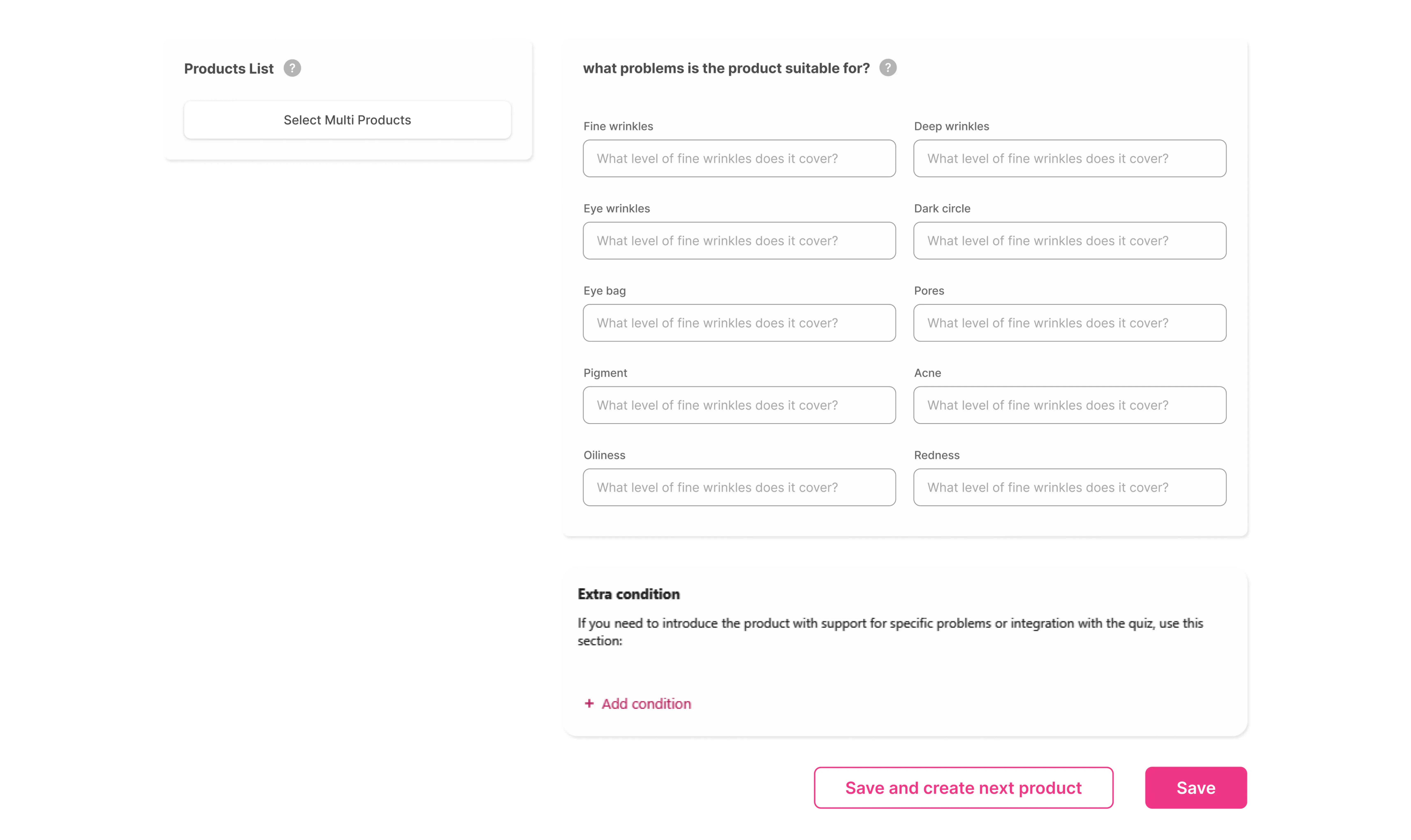Click Select Multi Products
1411x840 pixels.
[347, 119]
